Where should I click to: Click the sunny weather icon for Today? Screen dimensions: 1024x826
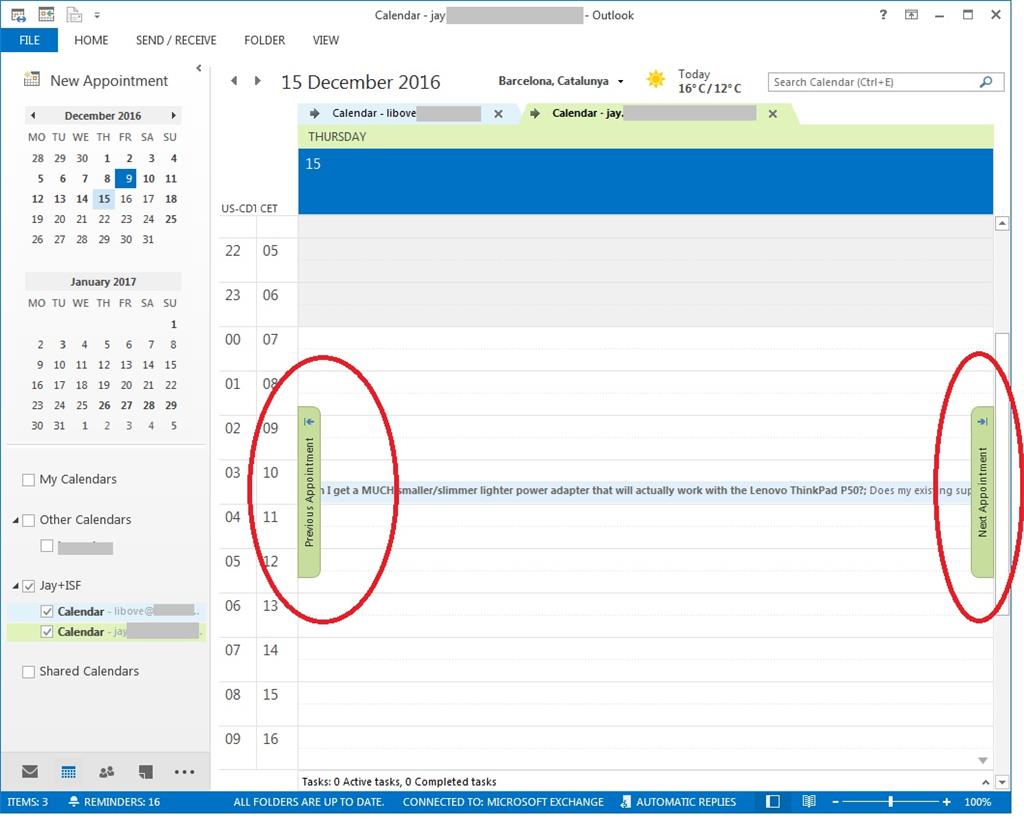pos(656,80)
